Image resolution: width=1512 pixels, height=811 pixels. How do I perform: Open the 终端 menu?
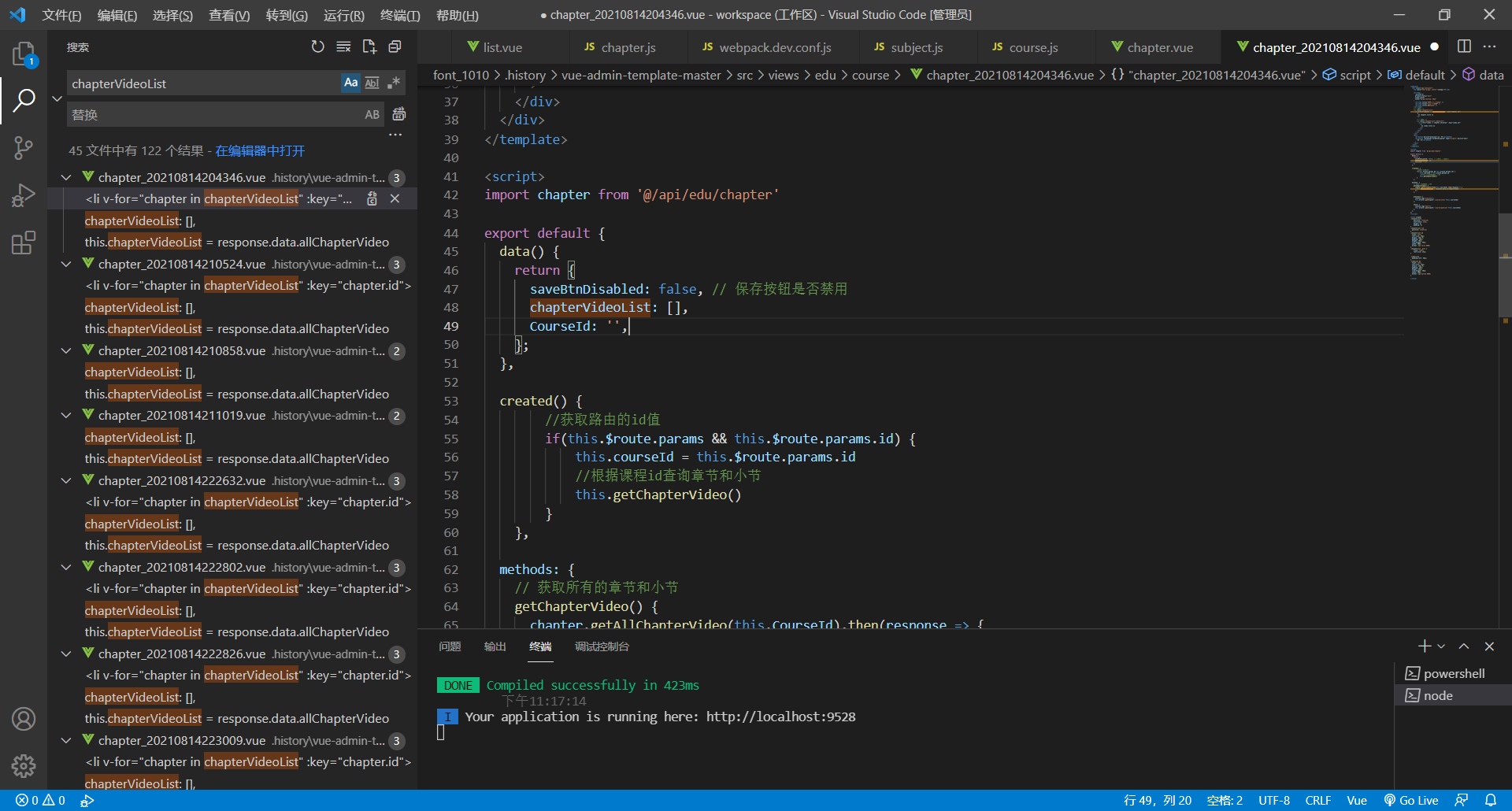coord(400,15)
